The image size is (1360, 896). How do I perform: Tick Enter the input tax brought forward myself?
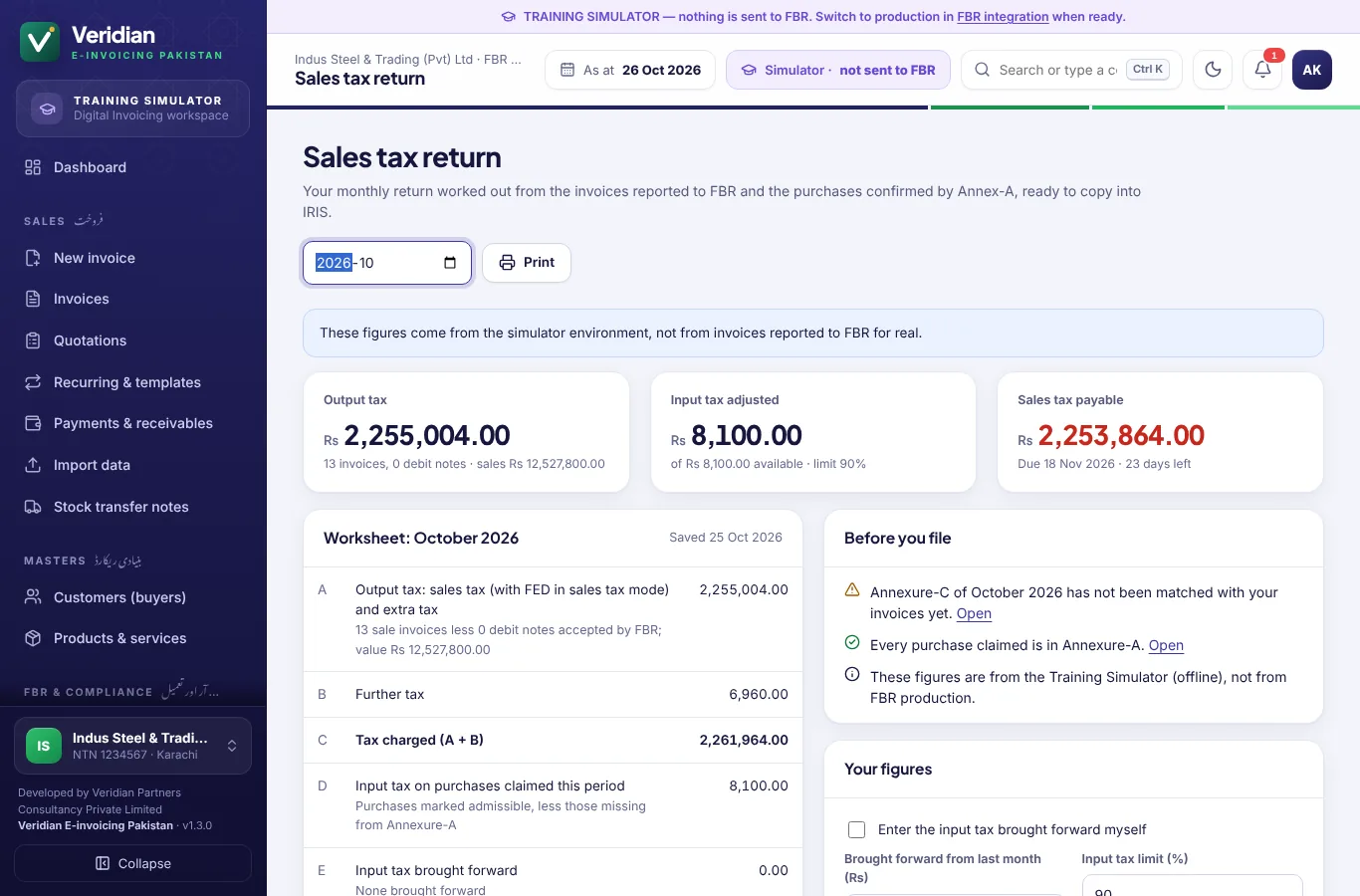(856, 829)
